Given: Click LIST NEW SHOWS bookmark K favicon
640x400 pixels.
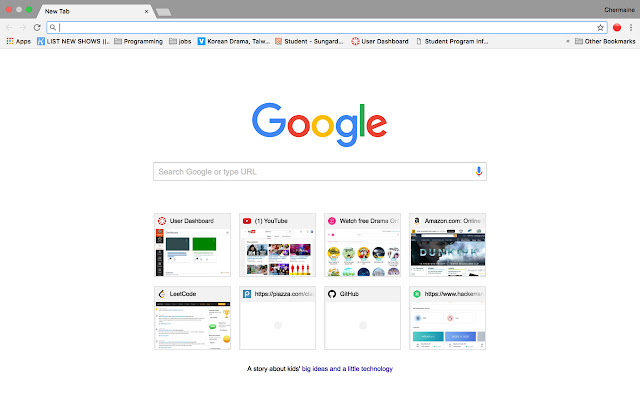Looking at the screenshot, I should [x=41, y=41].
